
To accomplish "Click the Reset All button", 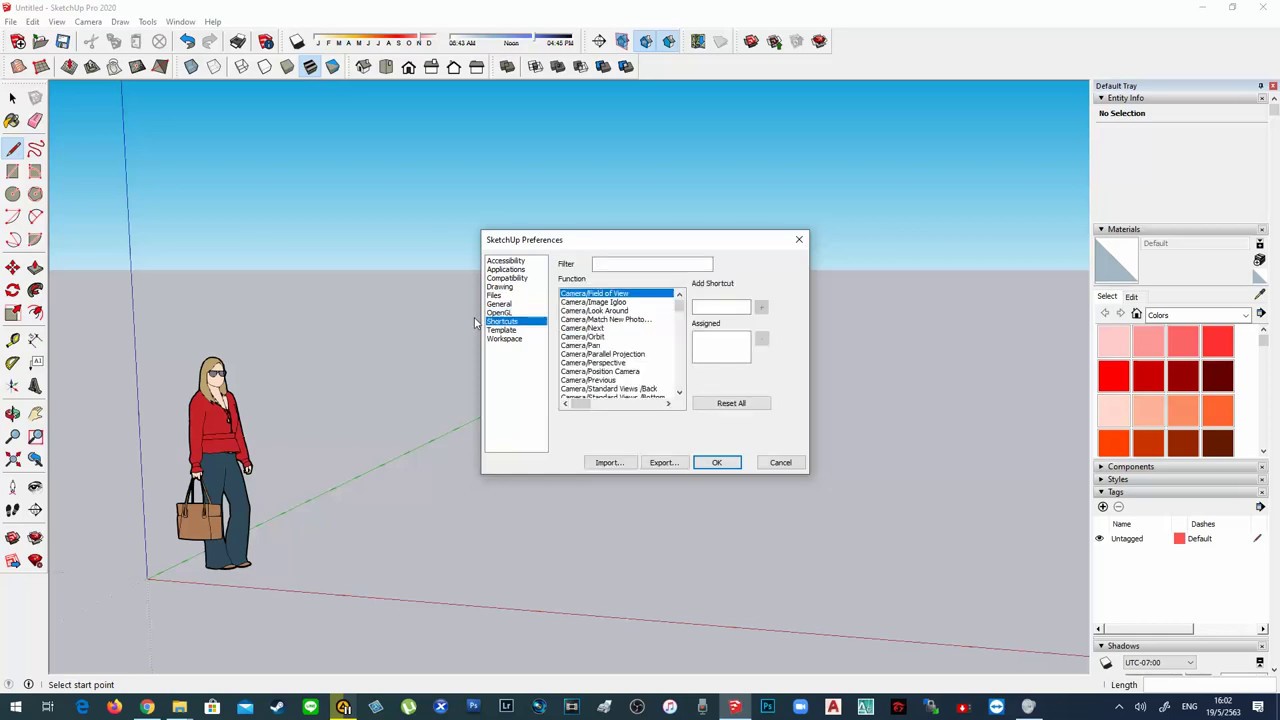I will click(x=731, y=403).
